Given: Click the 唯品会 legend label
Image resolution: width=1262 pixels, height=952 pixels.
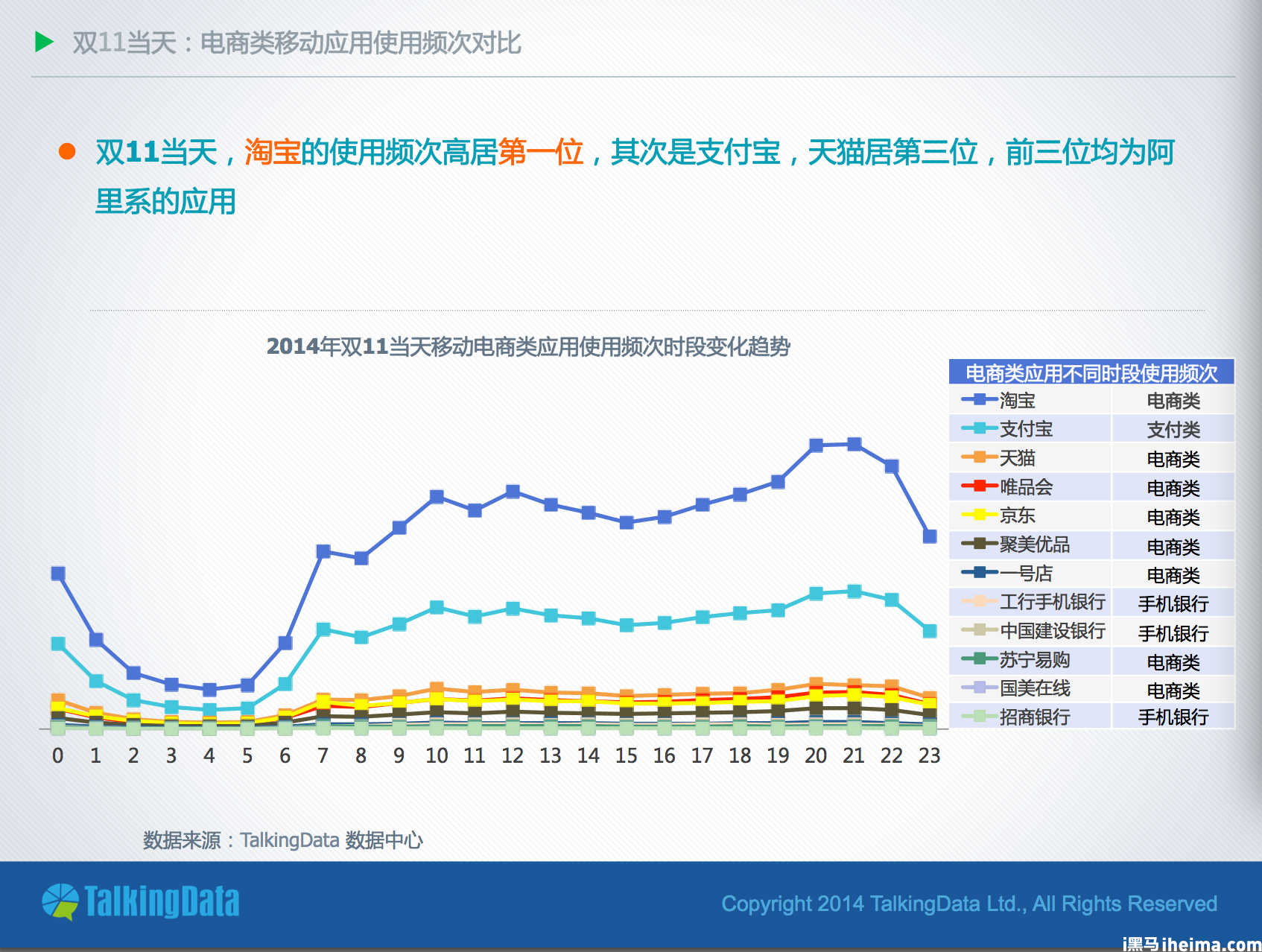Looking at the screenshot, I should coord(1026,487).
